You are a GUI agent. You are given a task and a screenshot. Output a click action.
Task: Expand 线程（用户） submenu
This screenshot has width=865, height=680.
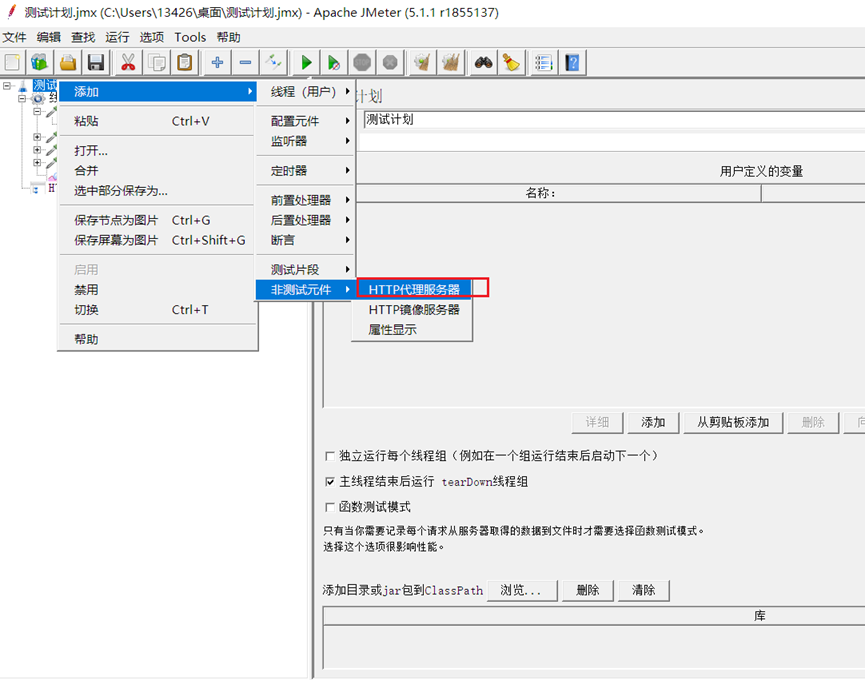coord(306,92)
